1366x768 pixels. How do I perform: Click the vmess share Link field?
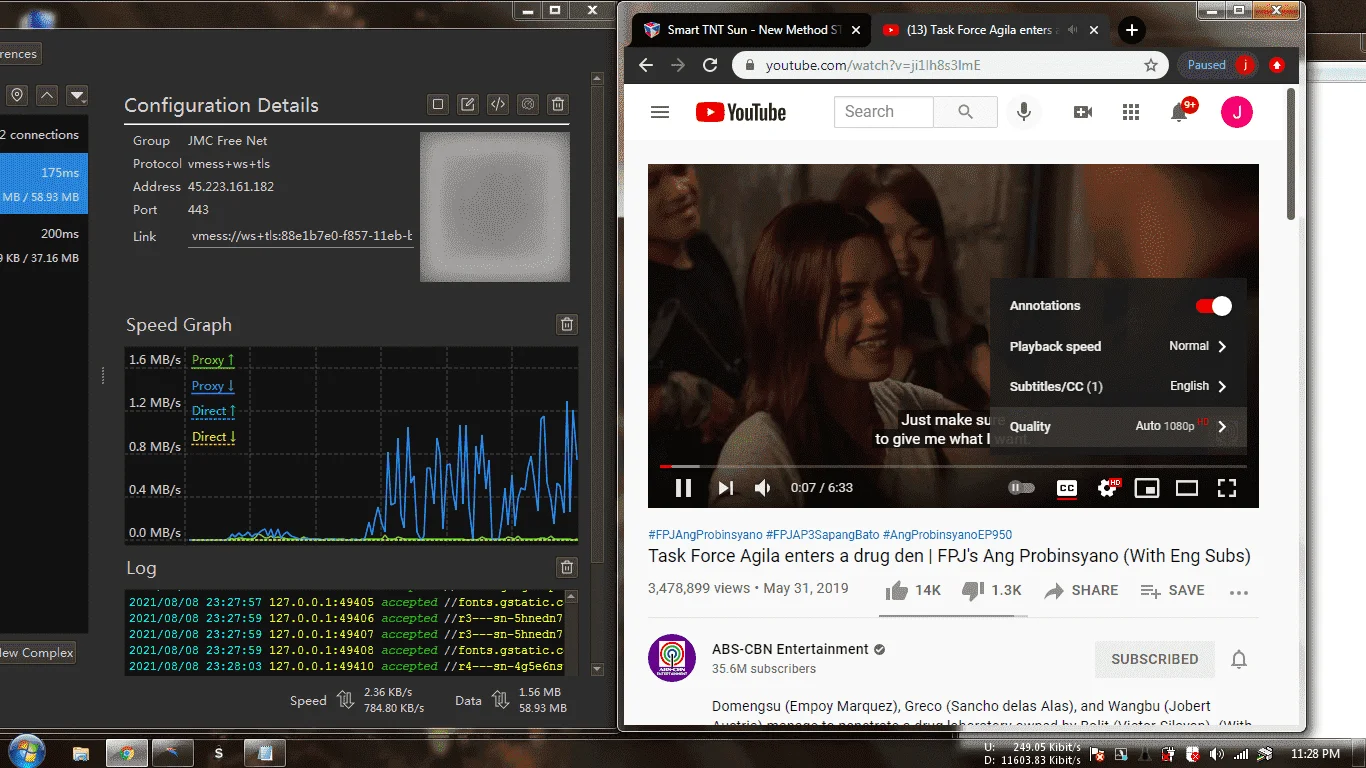tap(301, 237)
